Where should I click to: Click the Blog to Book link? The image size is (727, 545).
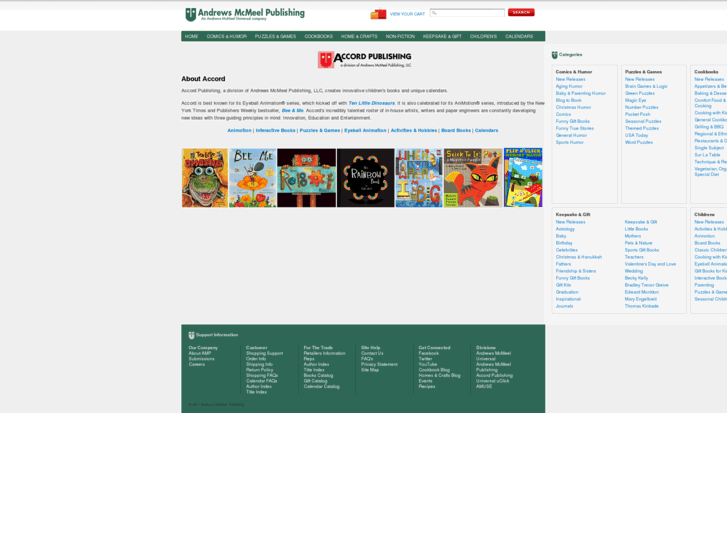point(568,100)
